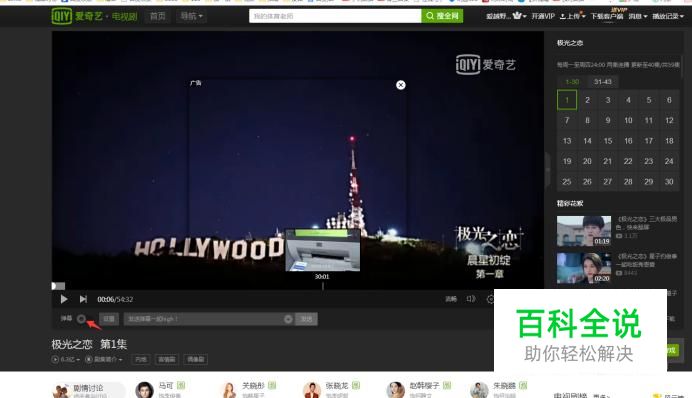Click the 极光之恋 第1集 video title

[90, 344]
